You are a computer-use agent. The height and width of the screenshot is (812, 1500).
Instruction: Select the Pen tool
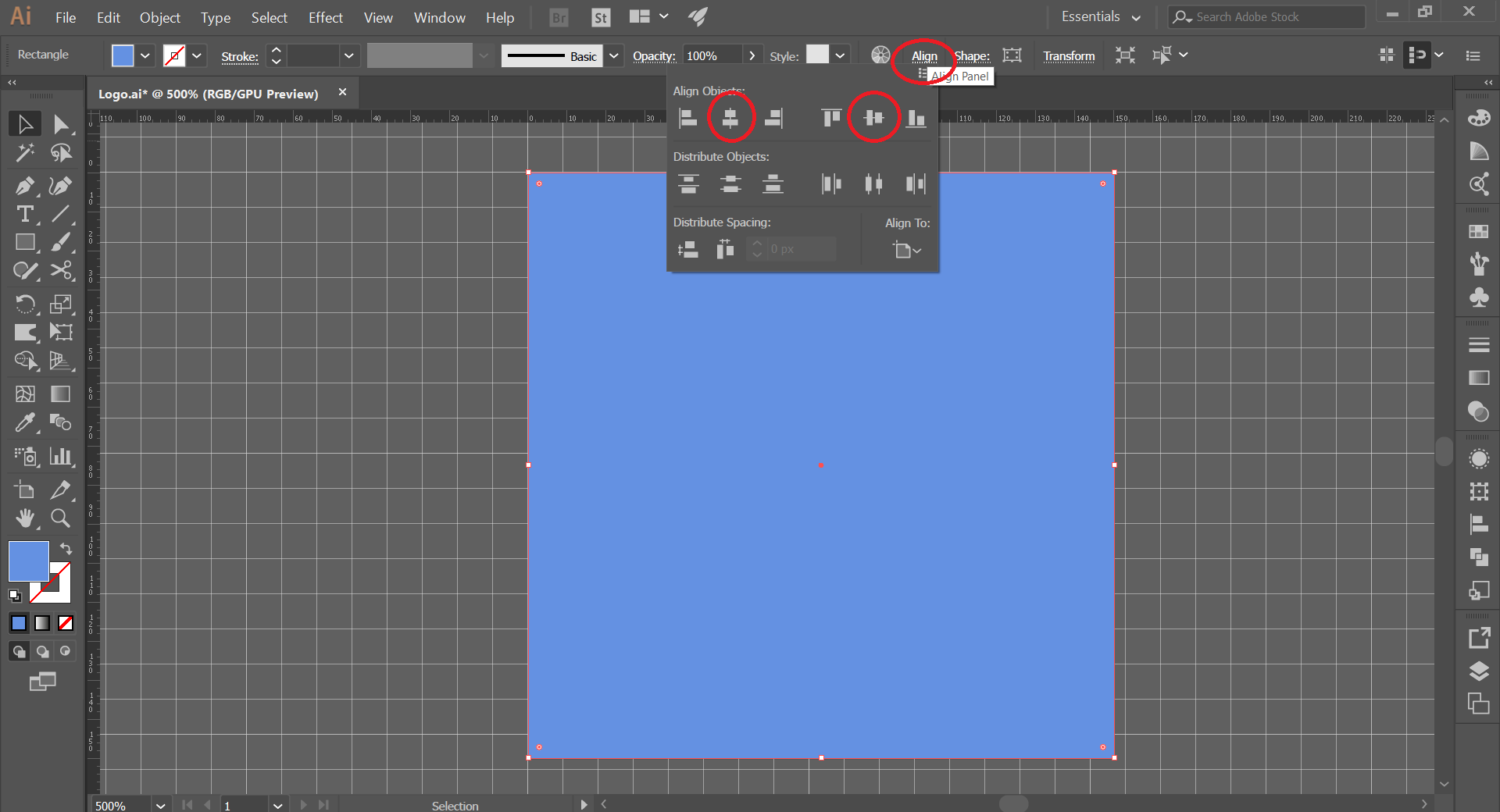[25, 186]
